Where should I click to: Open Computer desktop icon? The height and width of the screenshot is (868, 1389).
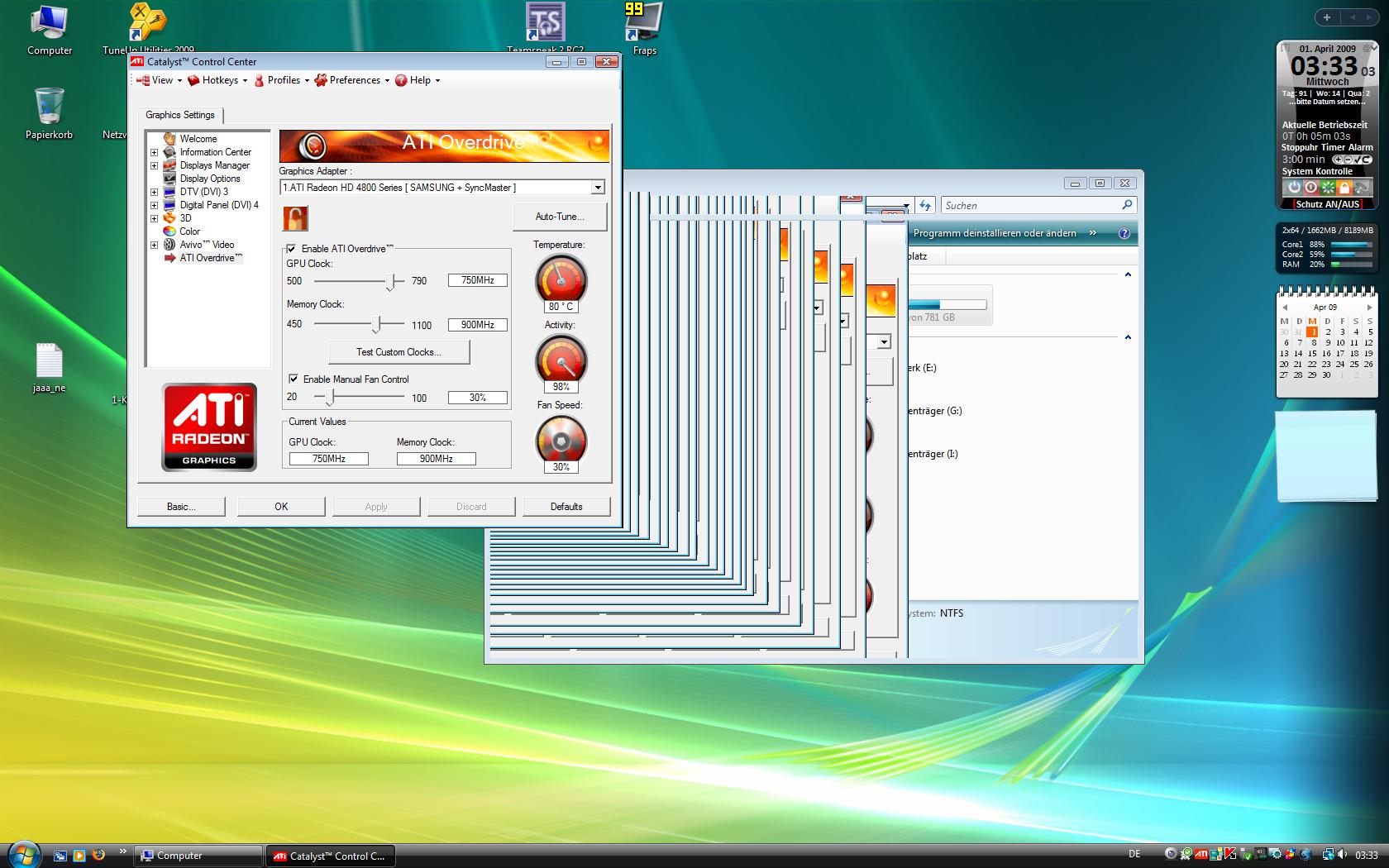pyautogui.click(x=50, y=31)
